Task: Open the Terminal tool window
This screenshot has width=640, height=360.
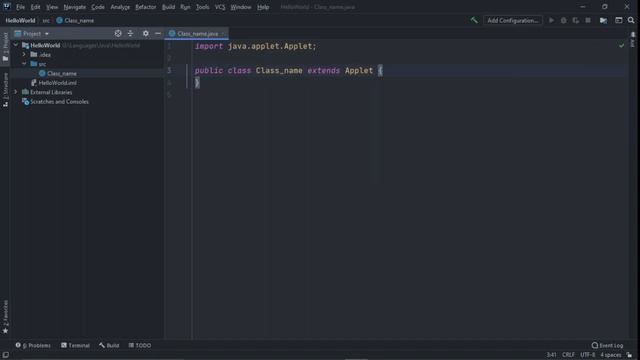Action: (76, 345)
